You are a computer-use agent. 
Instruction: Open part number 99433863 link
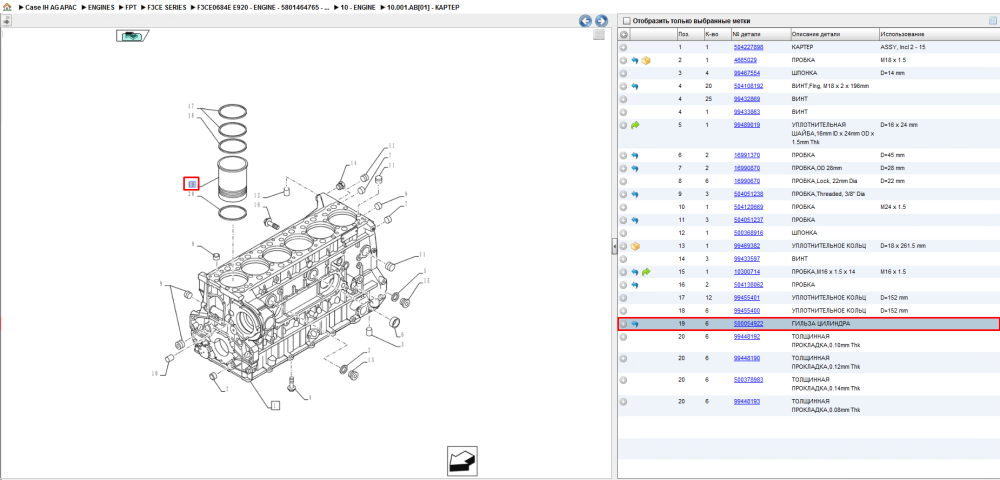747,112
